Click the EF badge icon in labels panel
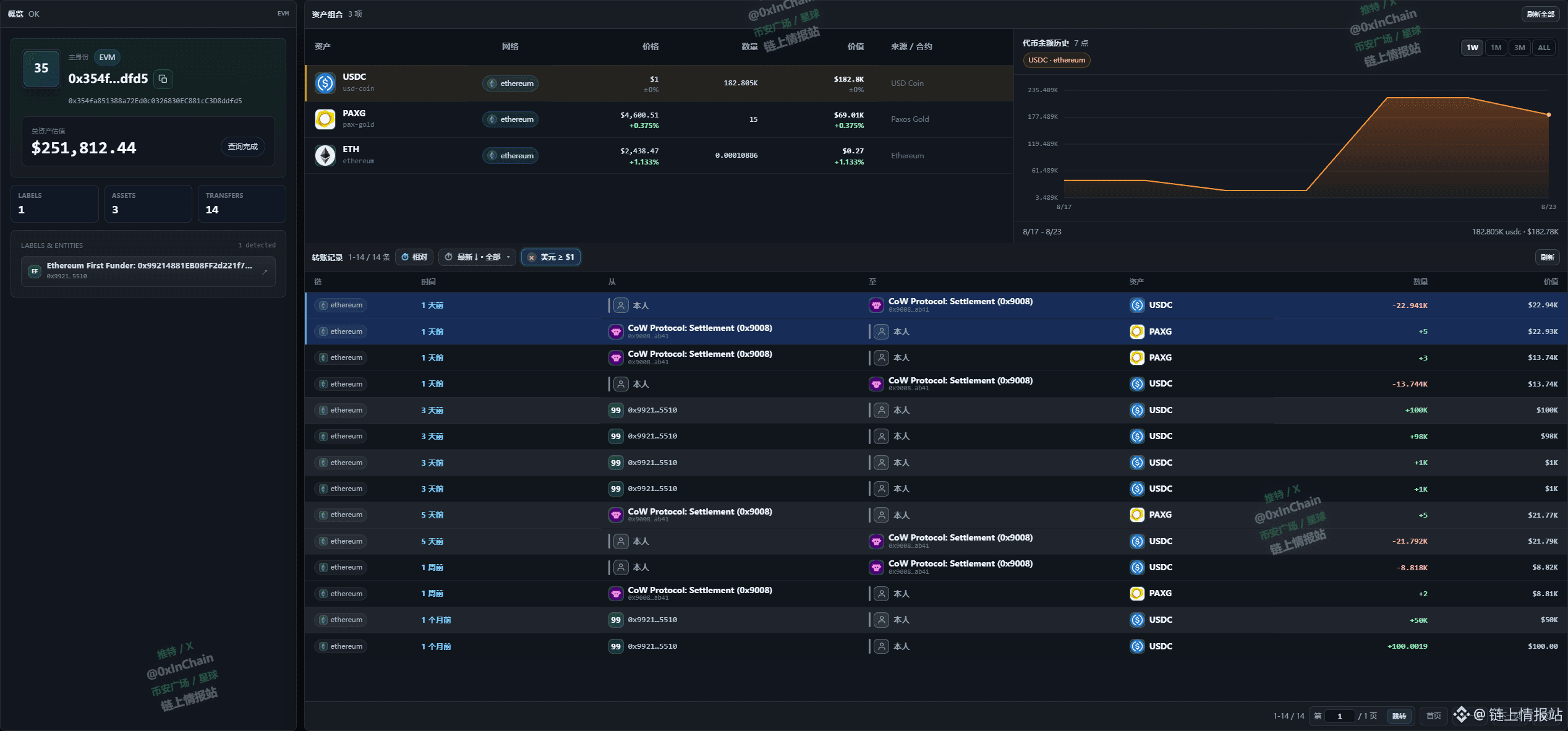Viewport: 1568px width, 731px height. click(35, 271)
